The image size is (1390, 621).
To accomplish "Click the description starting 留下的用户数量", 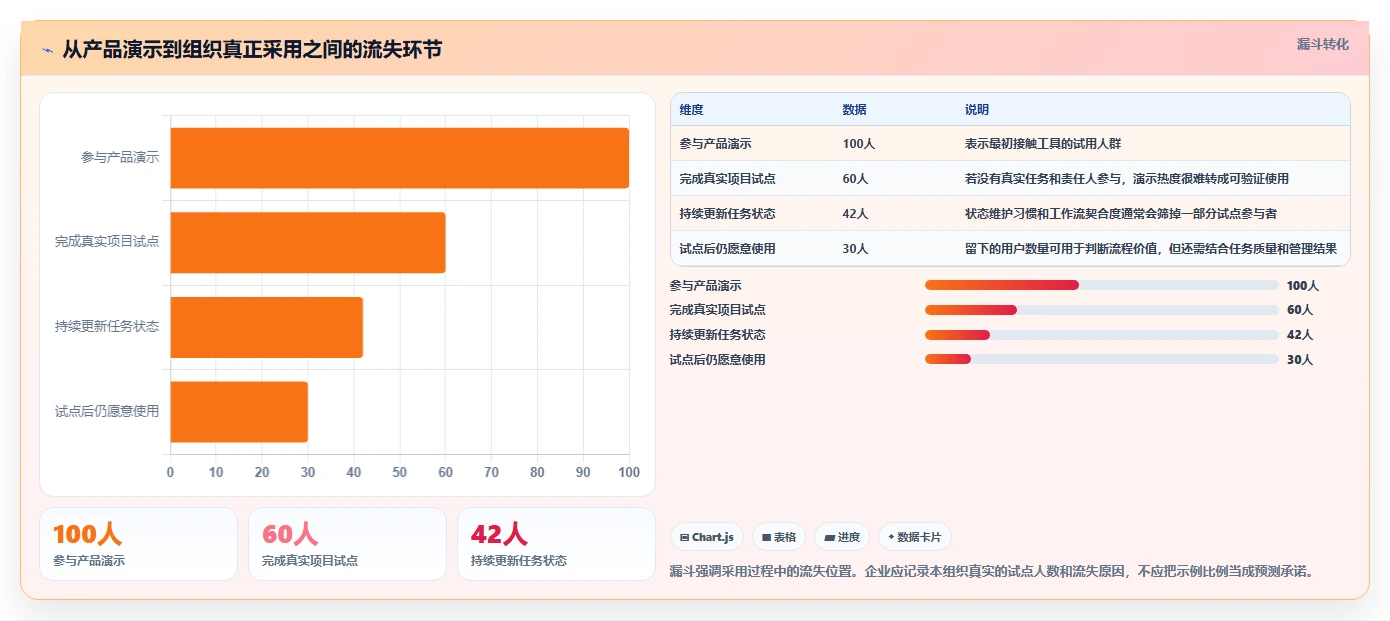I will [x=1151, y=249].
